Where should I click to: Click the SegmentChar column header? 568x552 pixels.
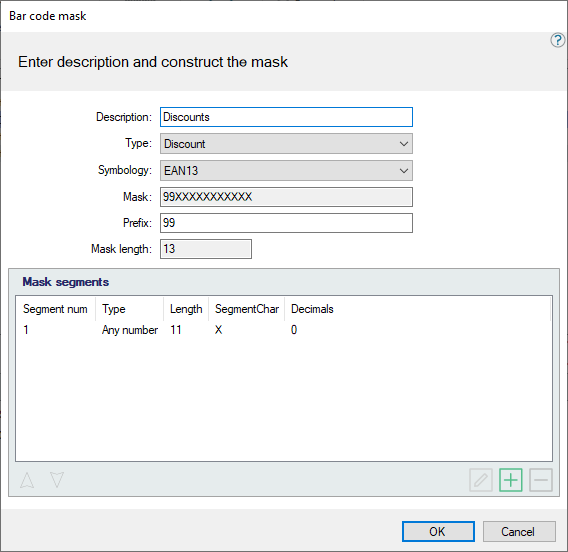click(x=247, y=309)
